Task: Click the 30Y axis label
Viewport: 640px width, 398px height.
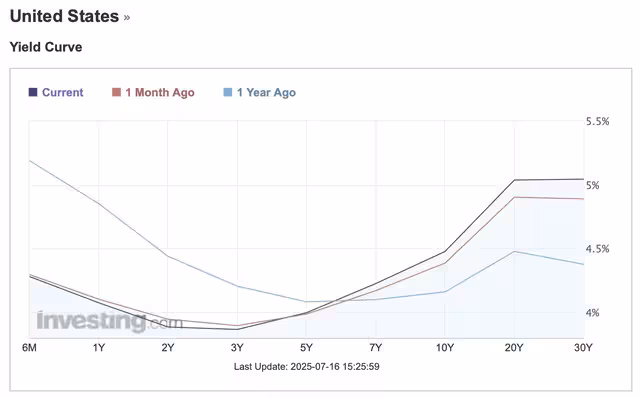Action: (583, 347)
